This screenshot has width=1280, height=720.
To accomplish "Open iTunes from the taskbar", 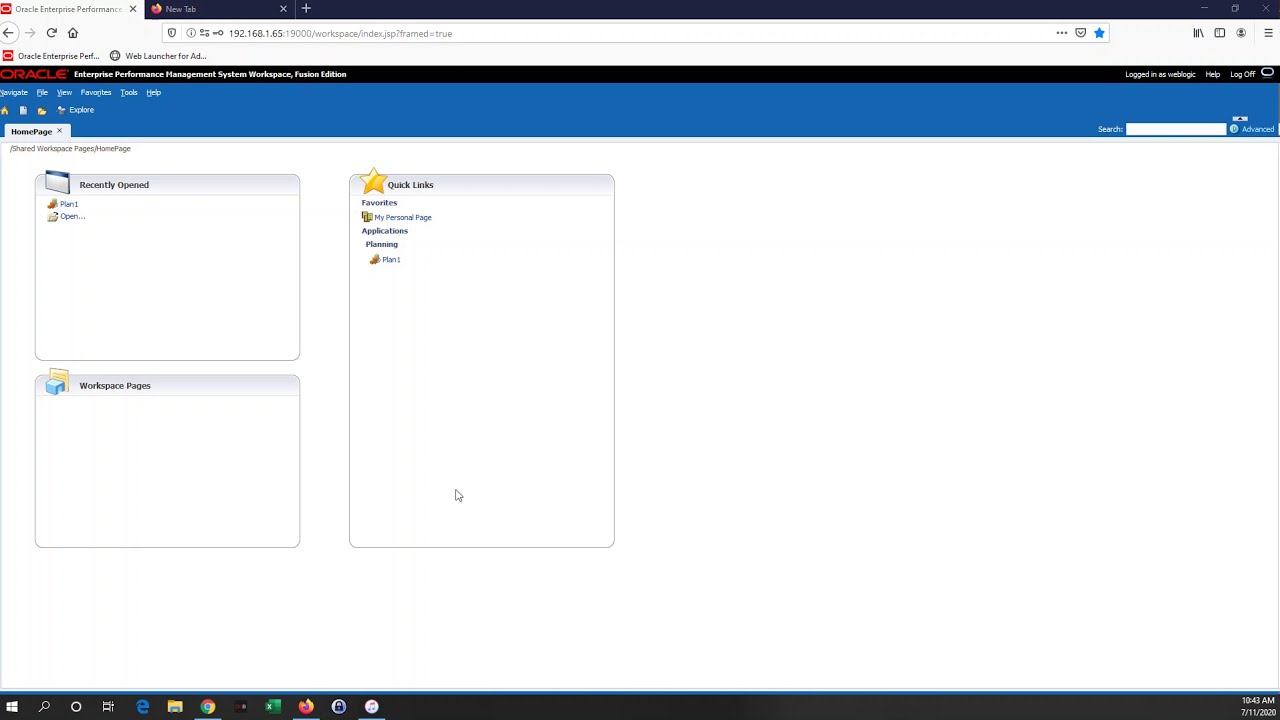I will (x=371, y=707).
